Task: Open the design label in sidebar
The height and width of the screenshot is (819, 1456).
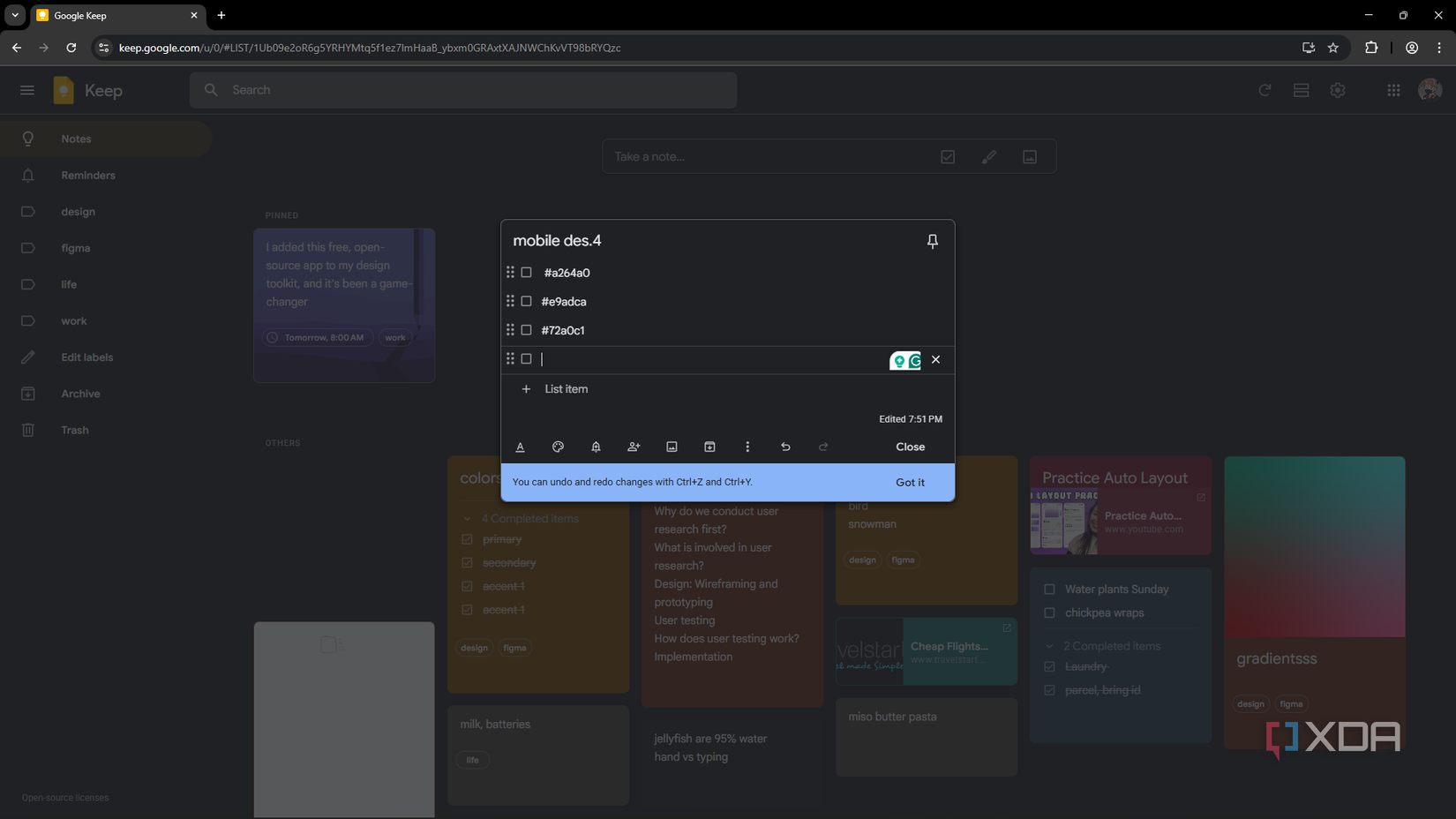Action: pos(106,212)
